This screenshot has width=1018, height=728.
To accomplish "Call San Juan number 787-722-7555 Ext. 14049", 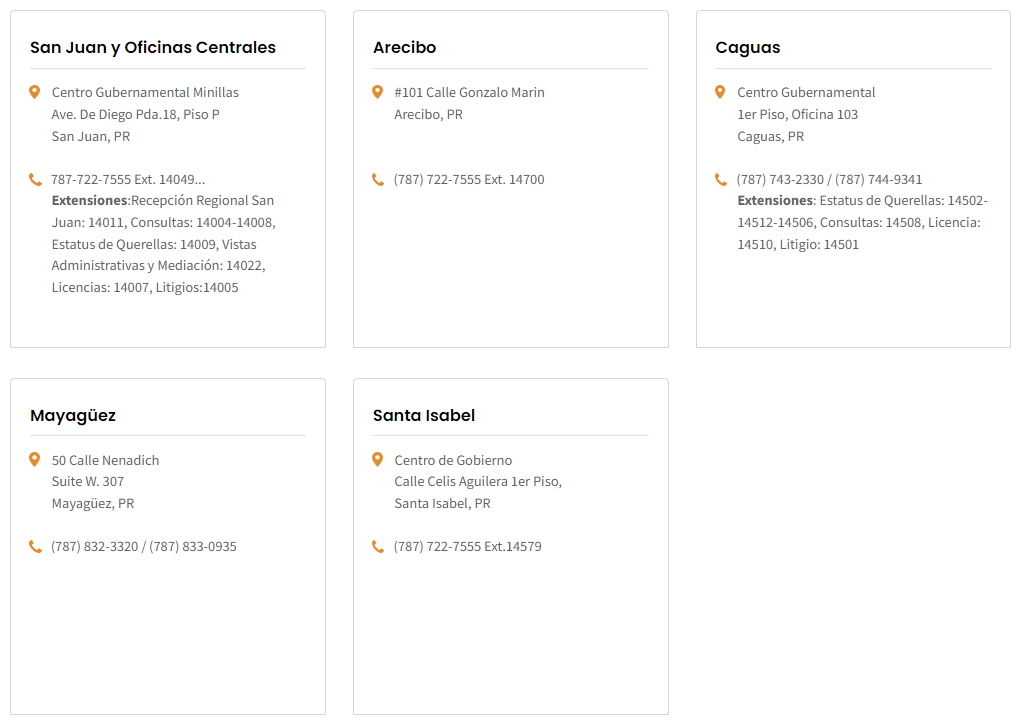I will click(x=128, y=179).
